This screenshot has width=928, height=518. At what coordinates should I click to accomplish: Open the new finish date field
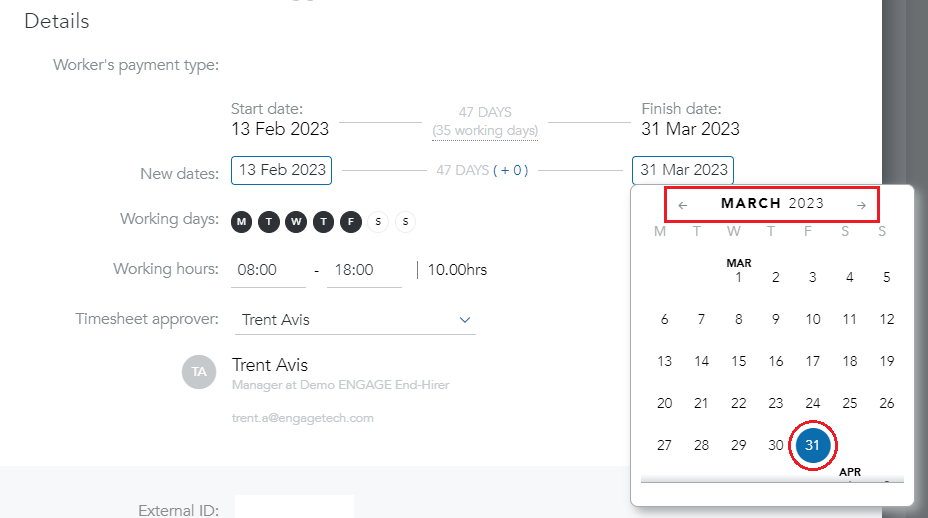pos(683,170)
